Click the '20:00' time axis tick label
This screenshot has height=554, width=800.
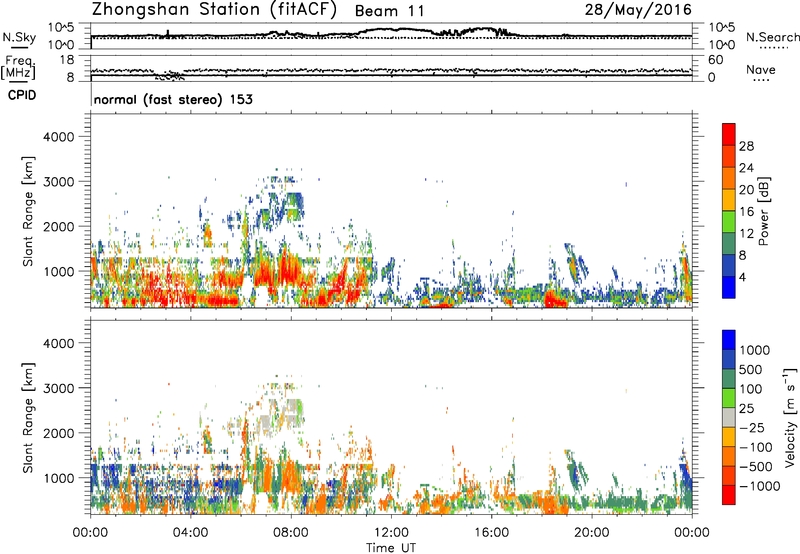591,533
